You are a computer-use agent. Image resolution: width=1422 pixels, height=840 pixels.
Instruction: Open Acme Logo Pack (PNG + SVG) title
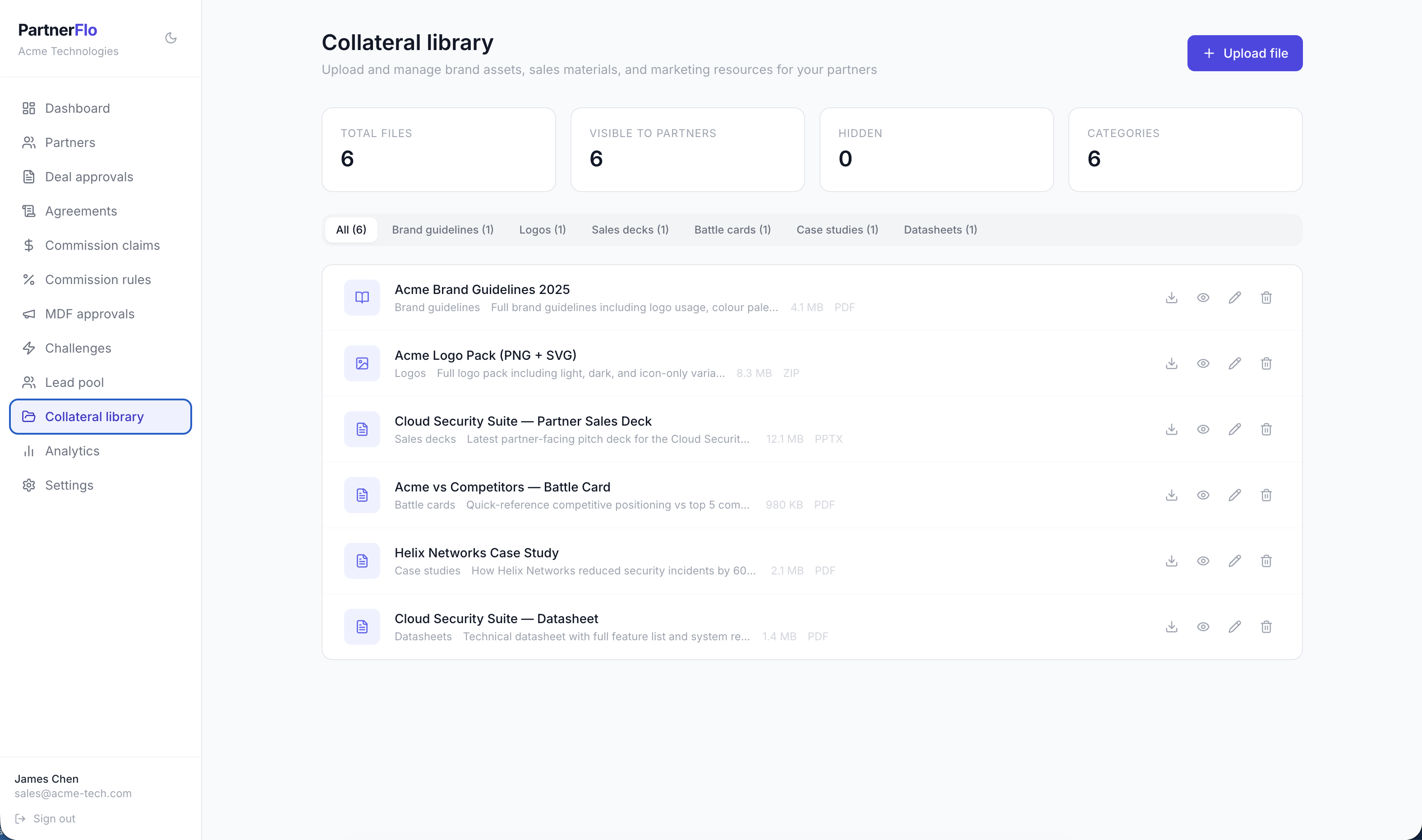click(485, 355)
